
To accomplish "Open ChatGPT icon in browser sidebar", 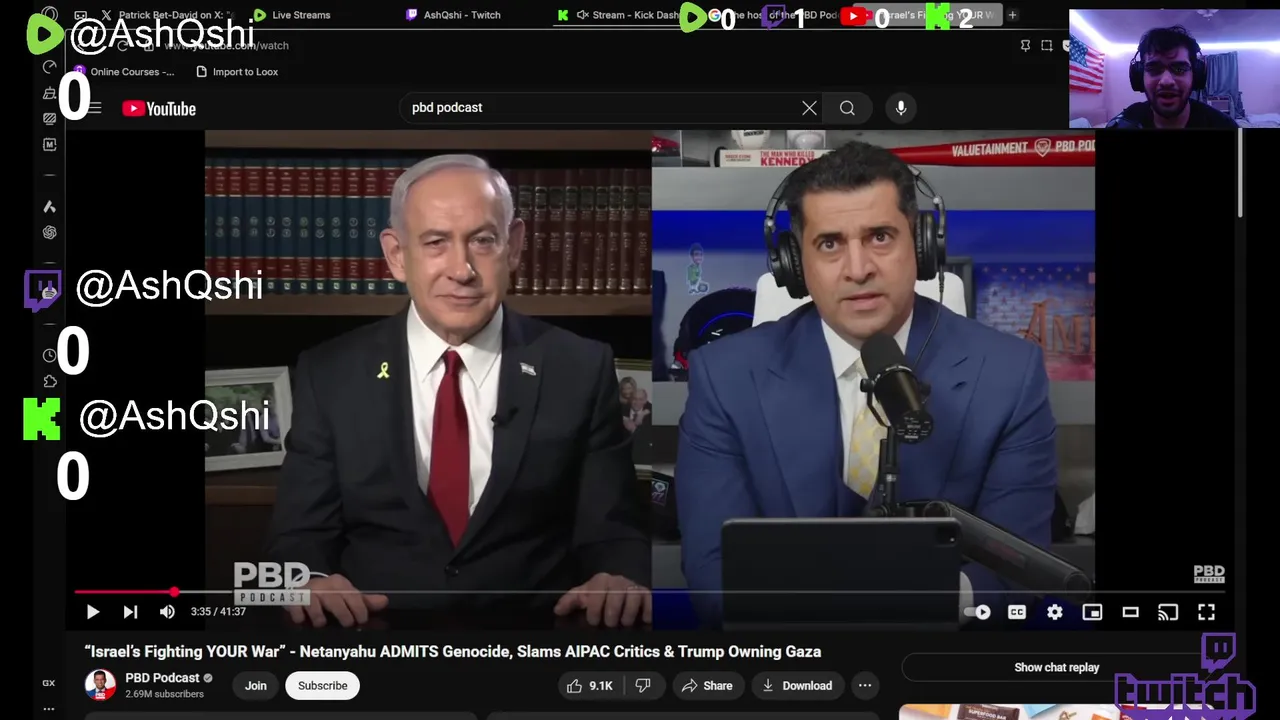I will (x=49, y=232).
